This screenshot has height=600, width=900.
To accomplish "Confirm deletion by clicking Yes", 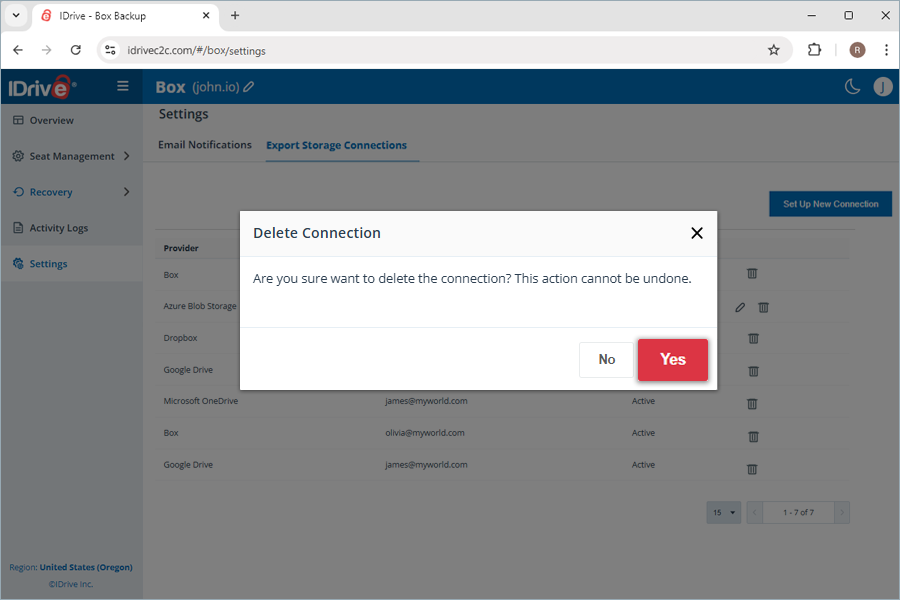I will pyautogui.click(x=672, y=359).
